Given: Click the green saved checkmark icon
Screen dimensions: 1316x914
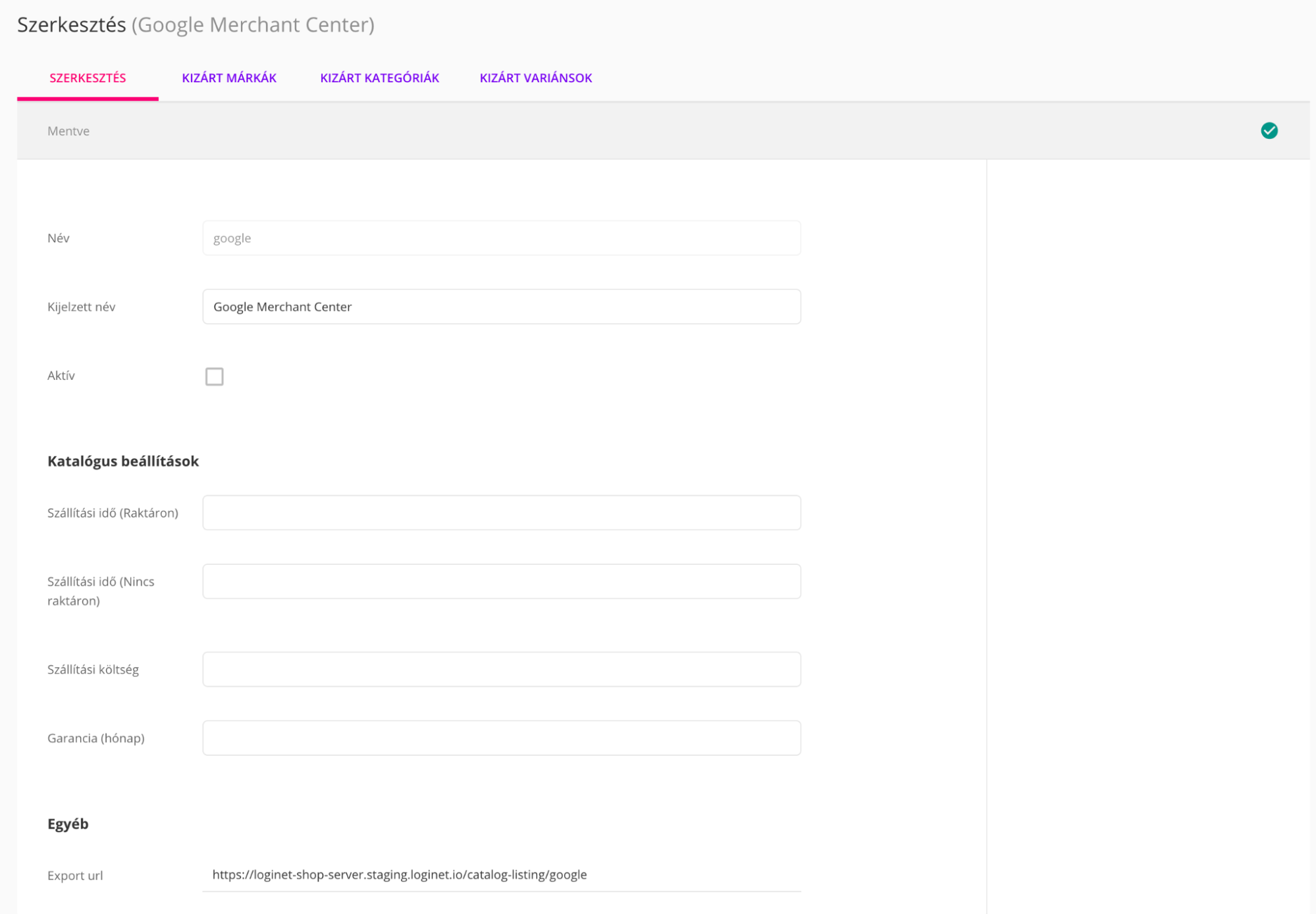Looking at the screenshot, I should 1269,130.
